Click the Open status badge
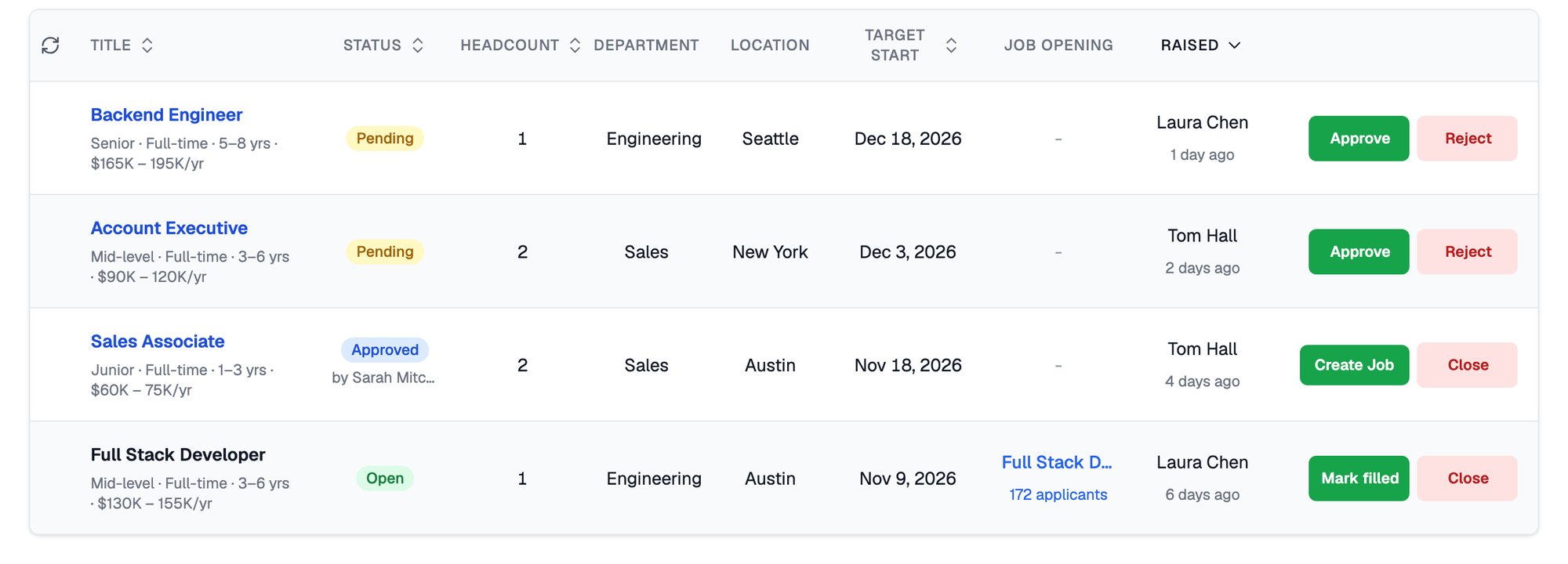The width and height of the screenshot is (1568, 564). click(385, 479)
